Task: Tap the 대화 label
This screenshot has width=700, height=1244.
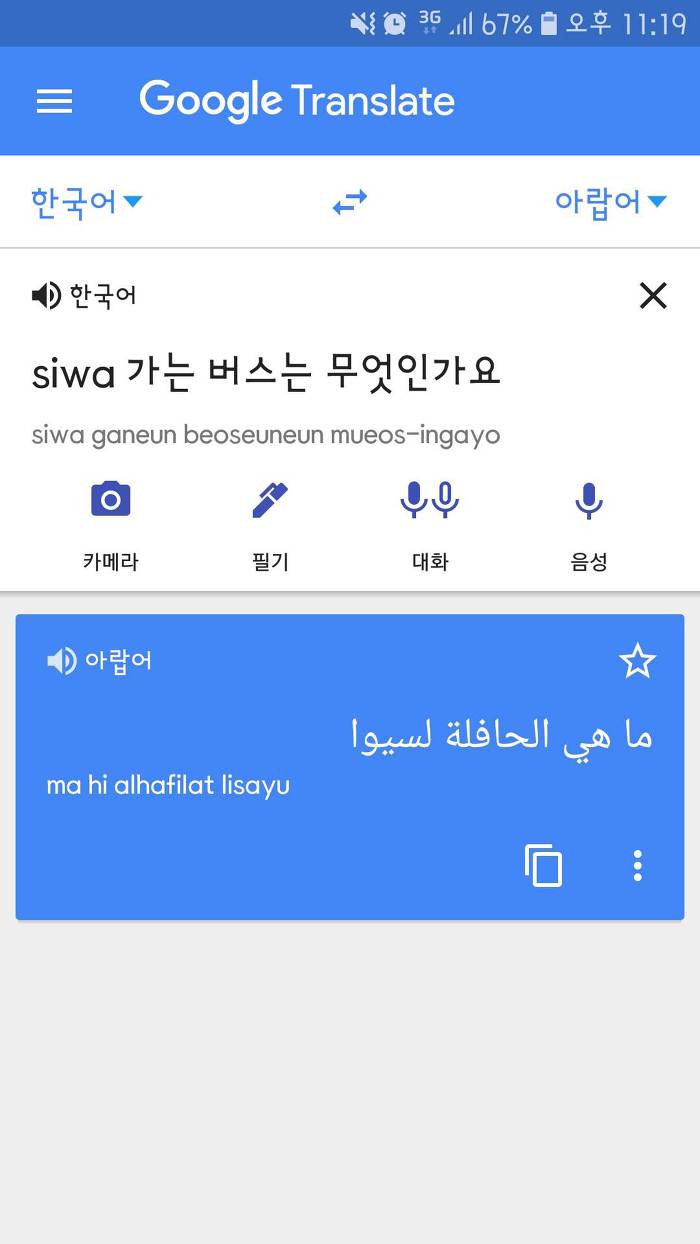Action: coord(430,562)
